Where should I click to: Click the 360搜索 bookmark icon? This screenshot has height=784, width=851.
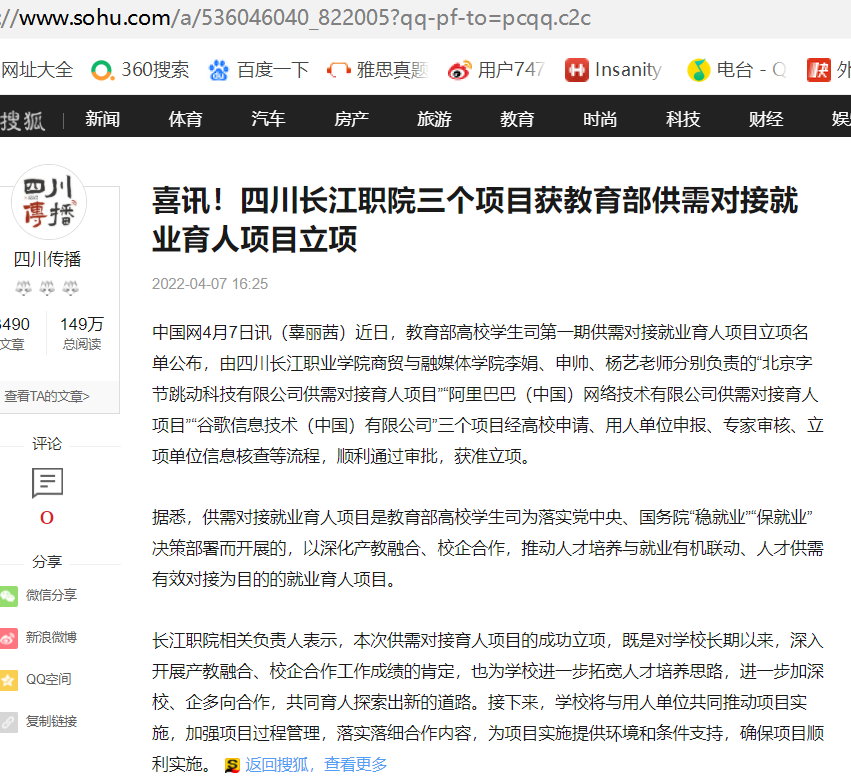pyautogui.click(x=102, y=71)
